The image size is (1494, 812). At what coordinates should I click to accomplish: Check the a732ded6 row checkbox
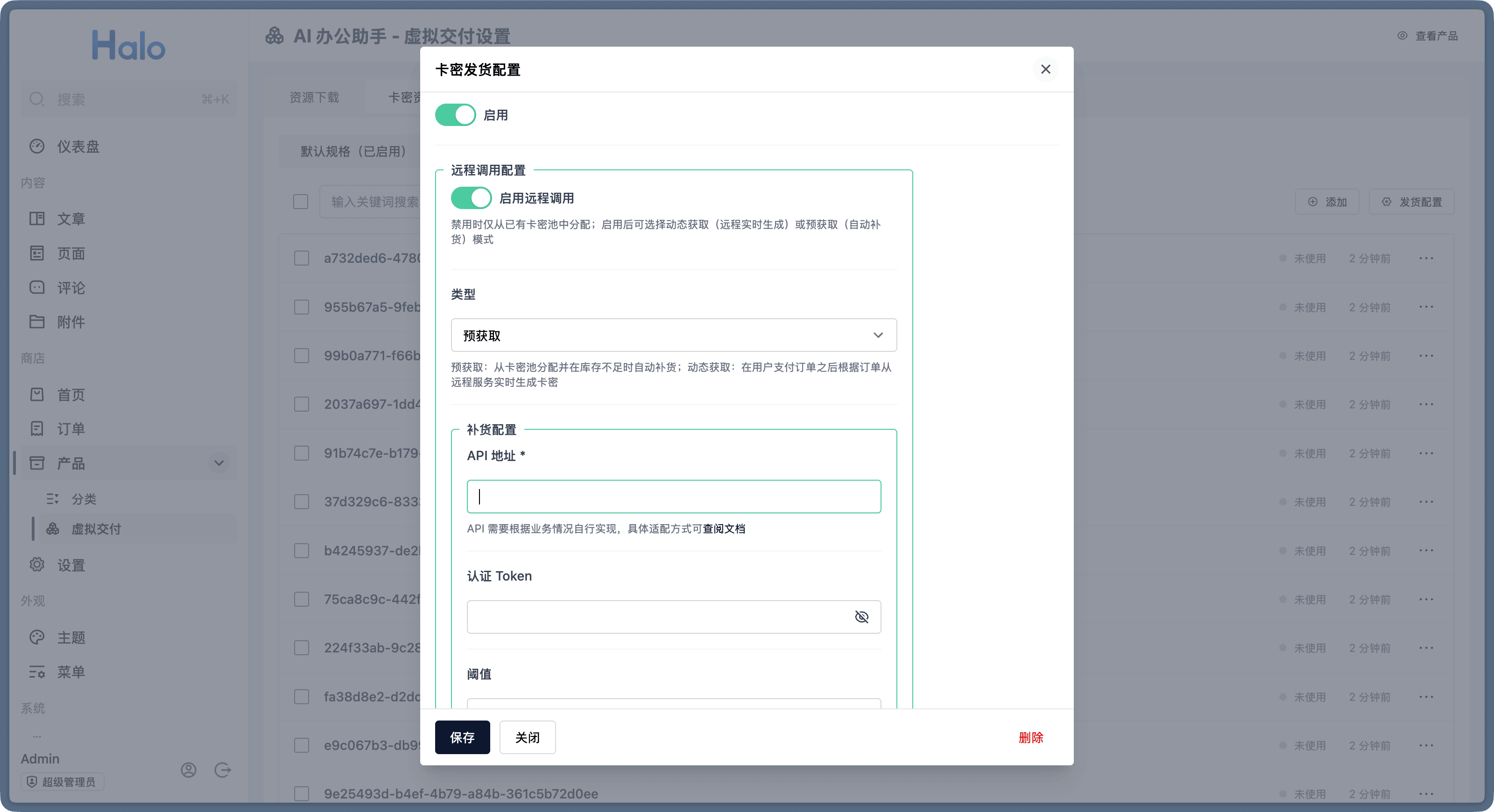point(302,258)
